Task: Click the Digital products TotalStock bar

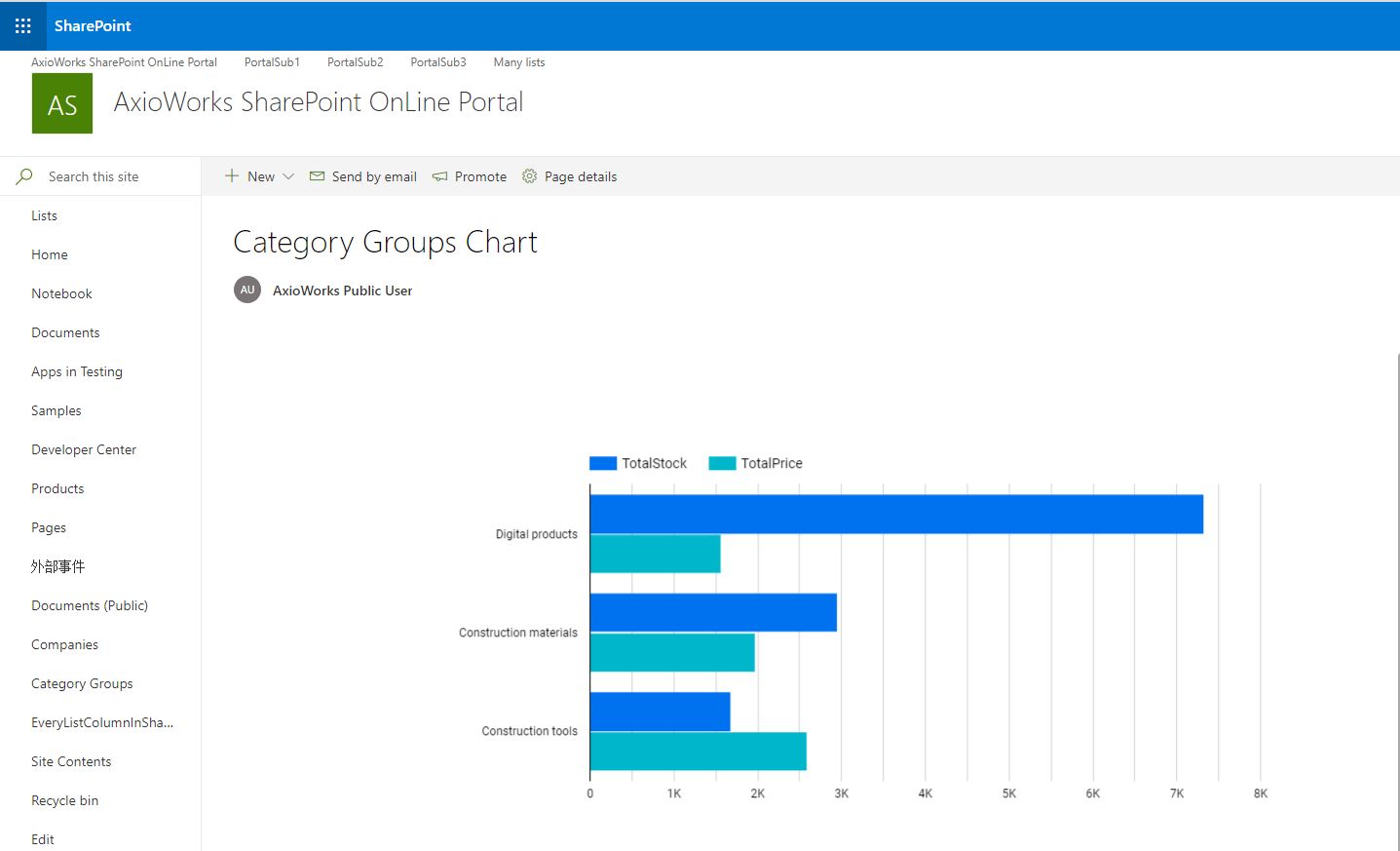Action: [x=896, y=514]
